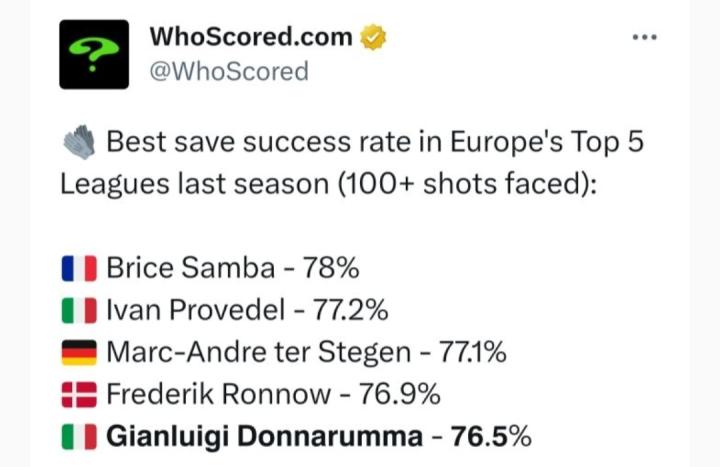Viewport: 720px width, 467px height.
Task: Click the gold verified badge
Action: [x=374, y=37]
